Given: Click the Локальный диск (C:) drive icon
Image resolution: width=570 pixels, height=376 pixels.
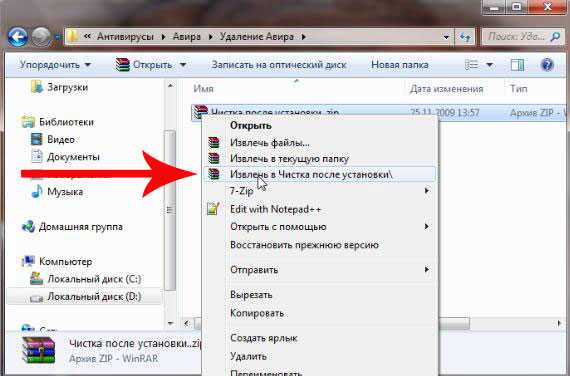Looking at the screenshot, I should click(x=37, y=279).
